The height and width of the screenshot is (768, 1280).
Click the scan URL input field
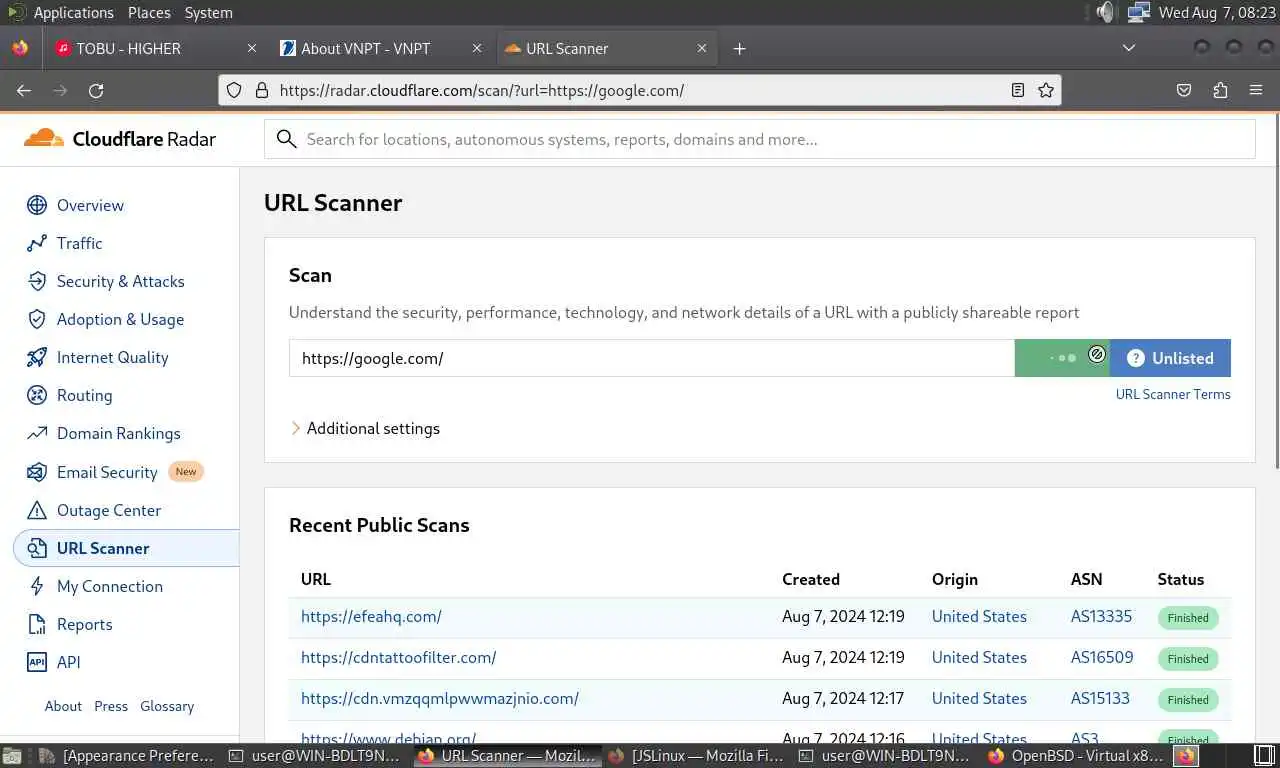coord(650,358)
